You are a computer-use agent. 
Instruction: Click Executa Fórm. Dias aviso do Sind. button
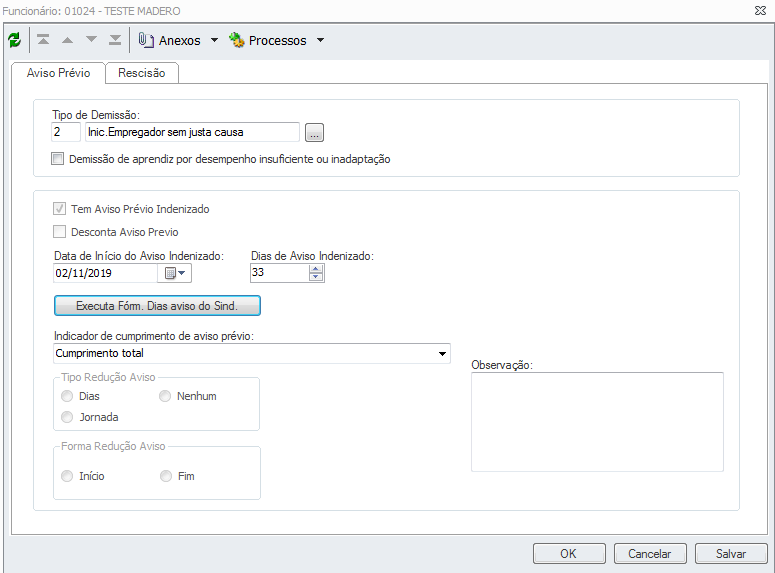tap(157, 306)
